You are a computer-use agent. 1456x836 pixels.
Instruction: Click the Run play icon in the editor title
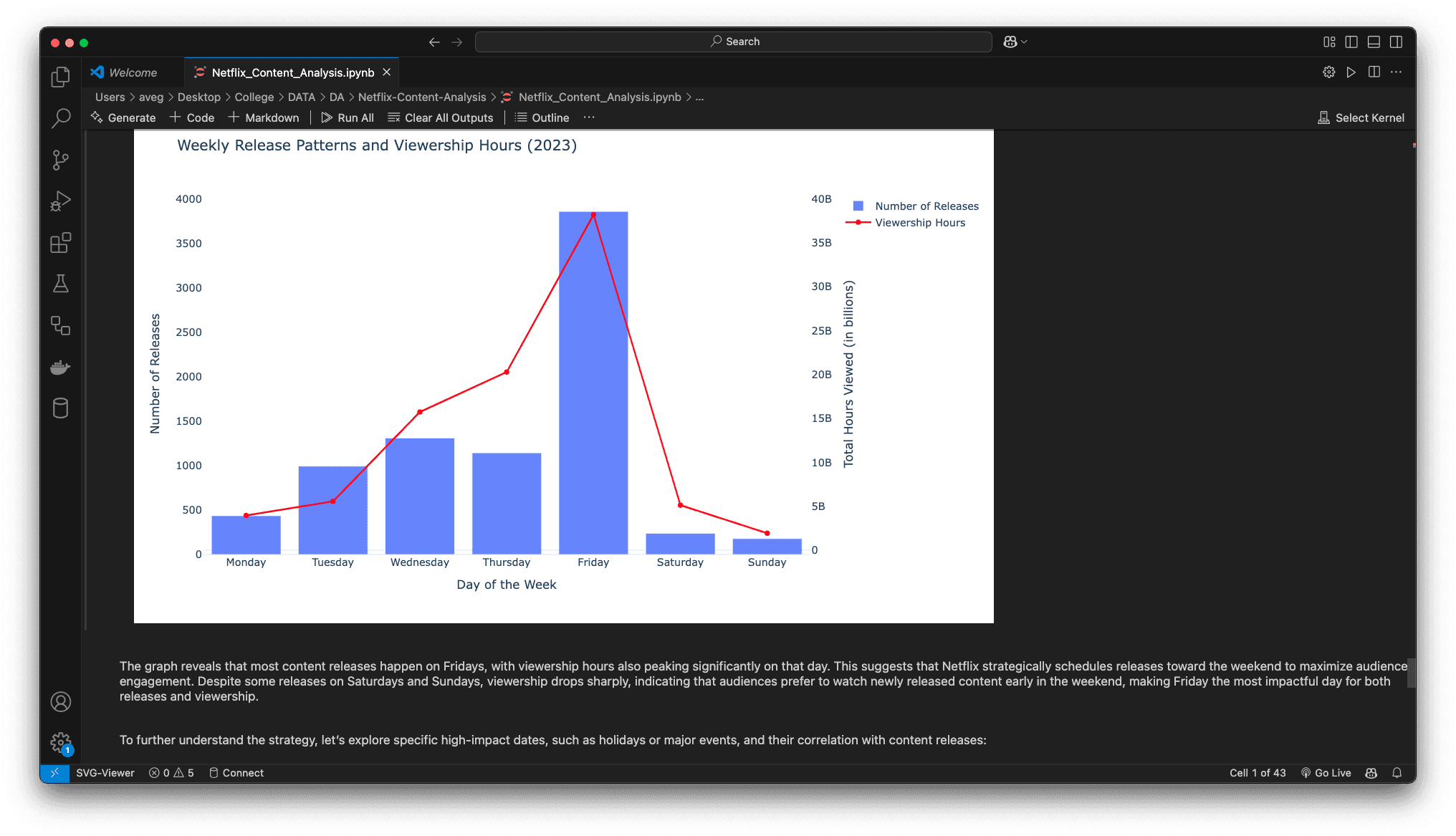1351,72
